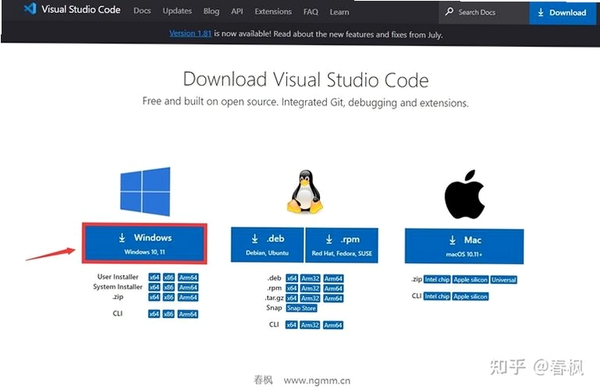
Task: Select Mac CLI Apple silicon download
Action: tap(471, 297)
